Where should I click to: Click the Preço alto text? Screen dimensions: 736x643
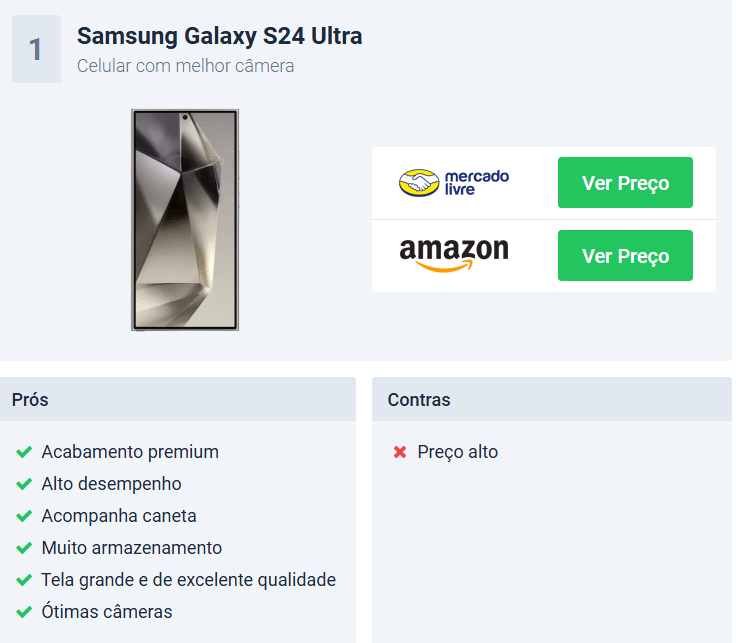point(458,452)
